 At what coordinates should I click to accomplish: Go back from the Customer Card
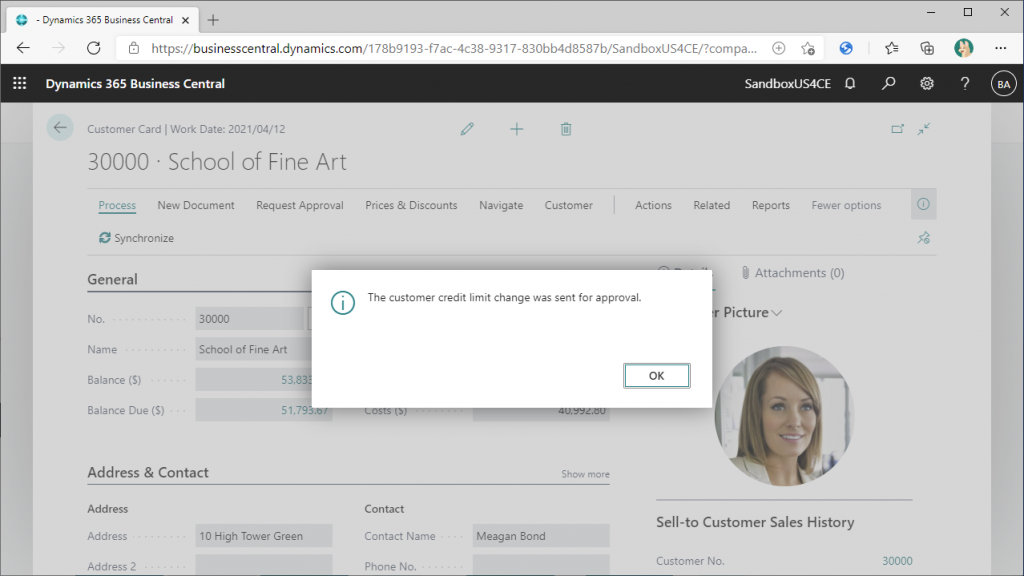coord(60,128)
